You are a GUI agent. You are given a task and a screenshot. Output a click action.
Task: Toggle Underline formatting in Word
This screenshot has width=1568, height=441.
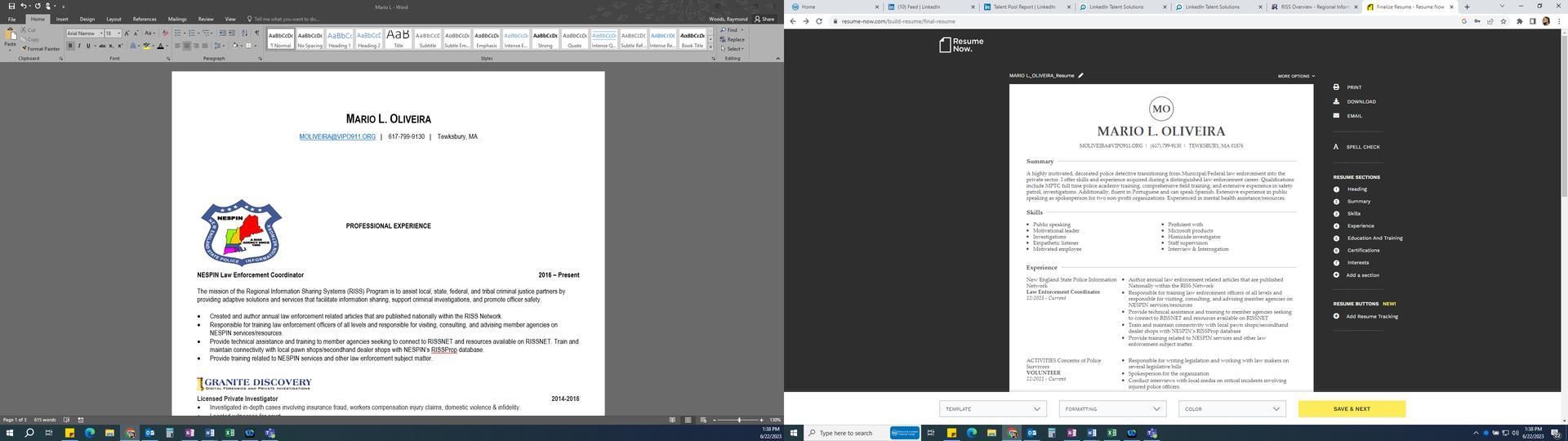(88, 46)
